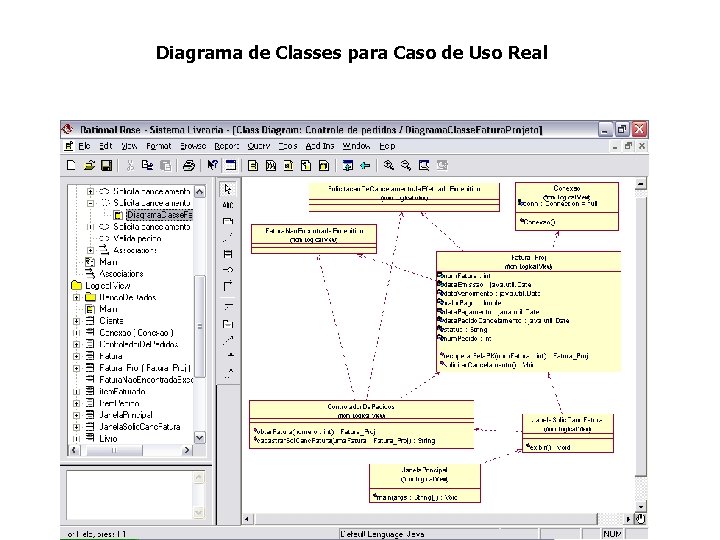Print the diagram using the printer icon

[x=189, y=165]
